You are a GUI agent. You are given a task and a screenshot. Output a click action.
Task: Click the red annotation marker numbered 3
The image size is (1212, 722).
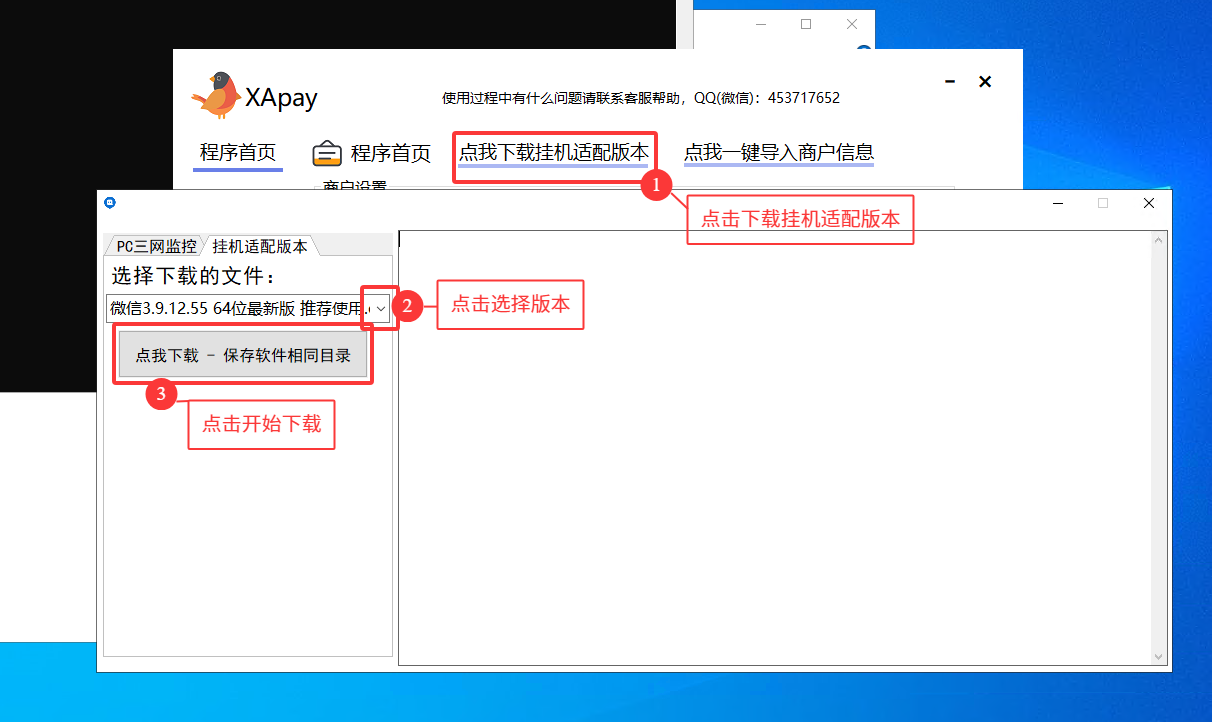[x=161, y=394]
